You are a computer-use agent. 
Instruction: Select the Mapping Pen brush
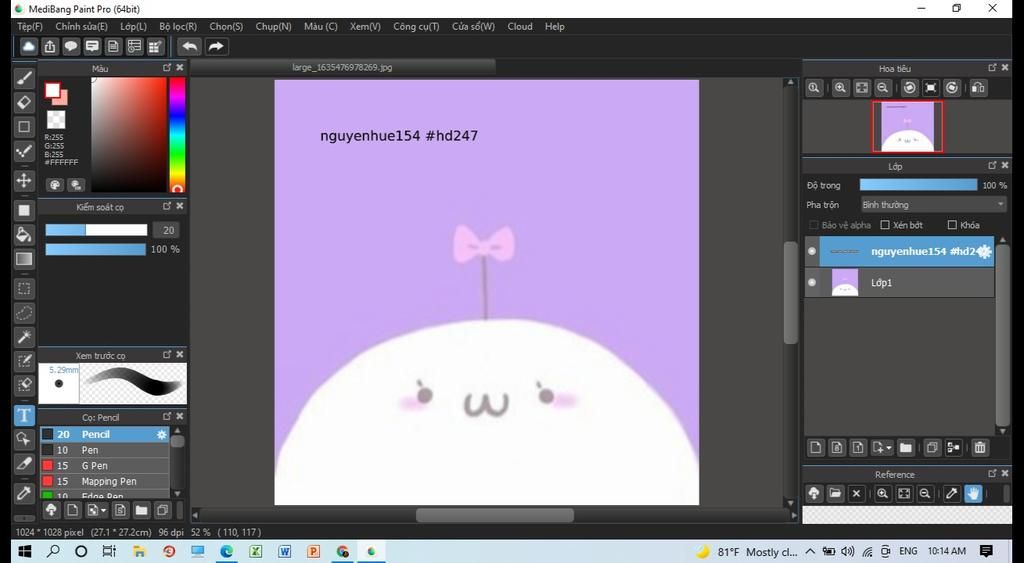click(104, 481)
